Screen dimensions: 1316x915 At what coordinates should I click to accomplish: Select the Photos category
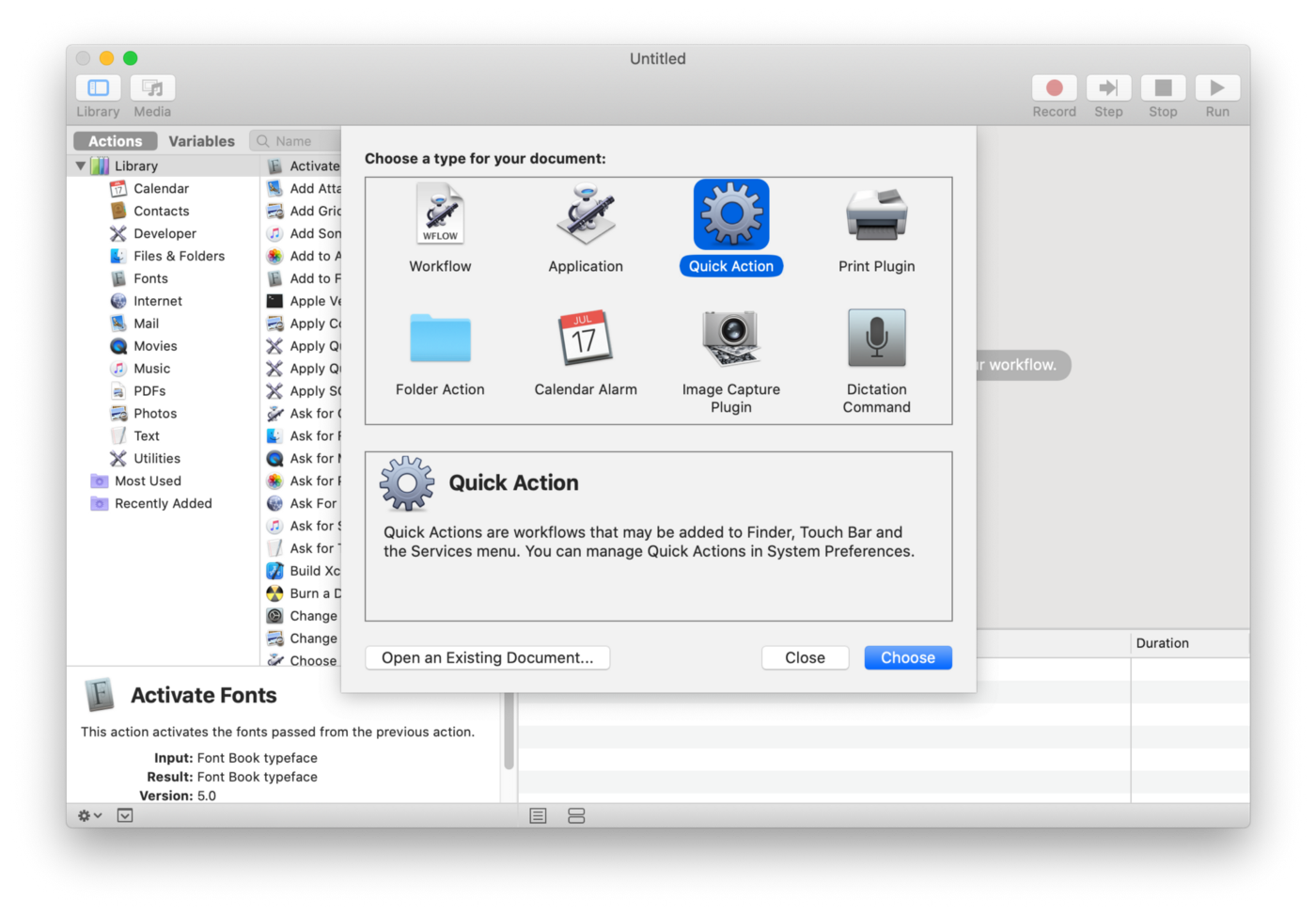pyautogui.click(x=155, y=414)
